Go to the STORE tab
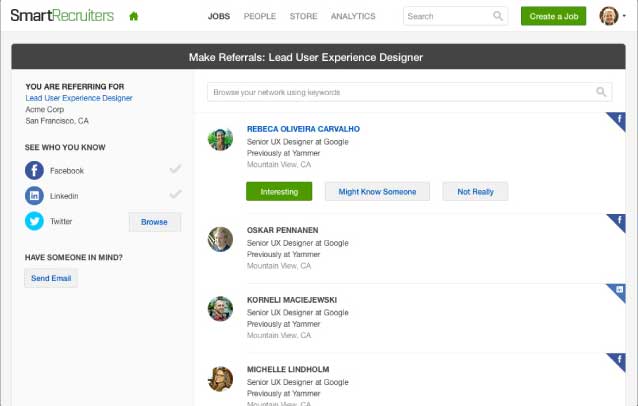The image size is (638, 406). click(304, 16)
